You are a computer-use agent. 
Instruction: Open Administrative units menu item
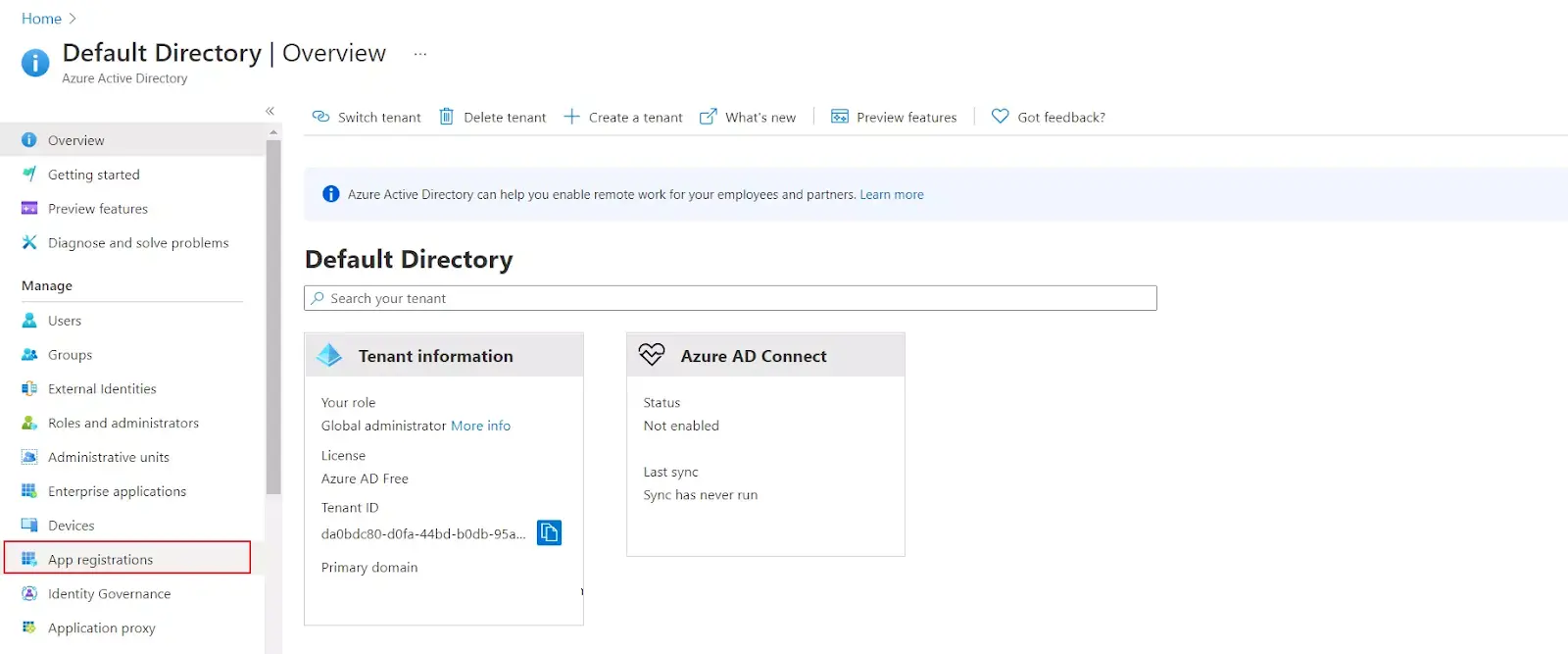[x=132, y=457]
